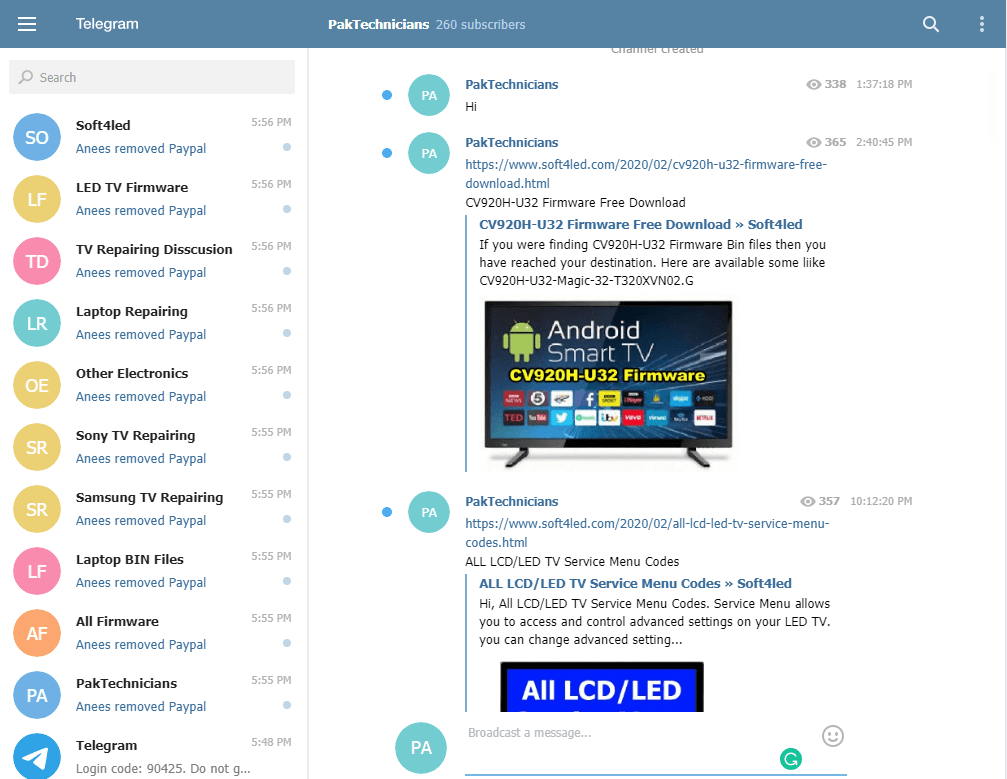Viewport: 1007px width, 779px height.
Task: Open the Soft4led chat
Action: tap(153, 137)
